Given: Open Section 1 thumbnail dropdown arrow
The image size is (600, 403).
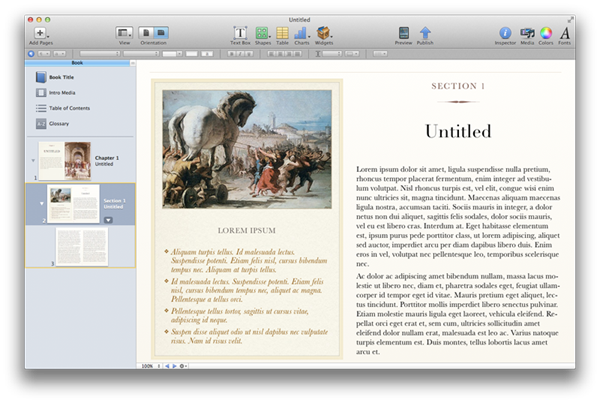Looking at the screenshot, I should pos(108,219).
